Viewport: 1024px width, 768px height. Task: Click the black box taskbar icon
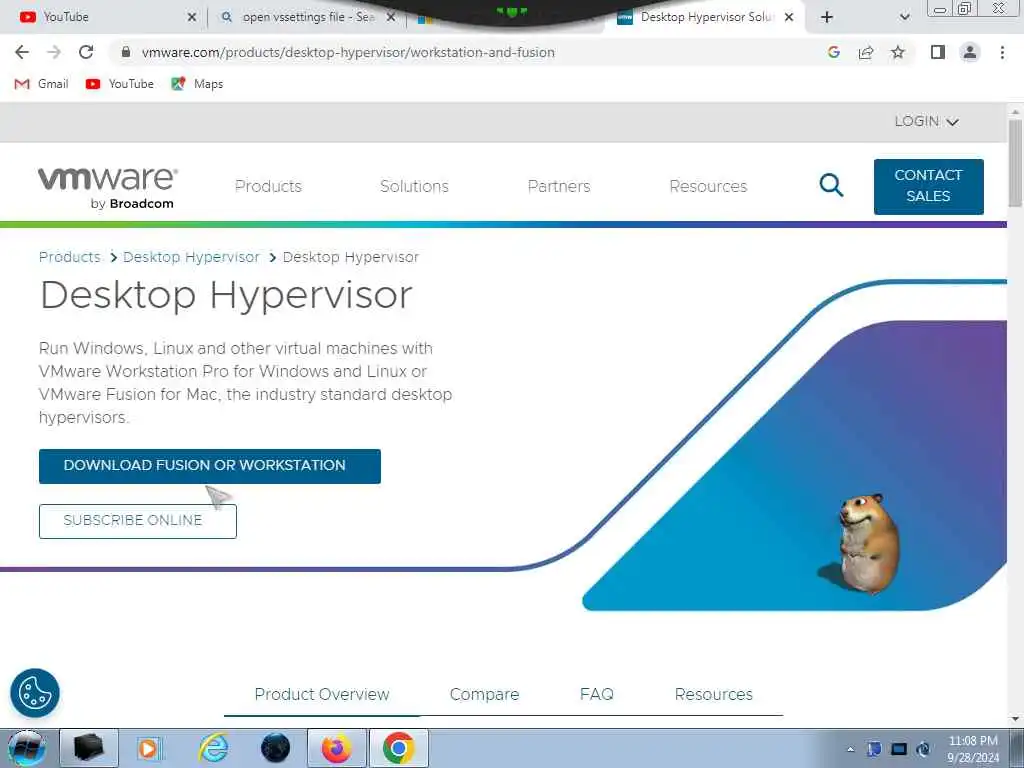(89, 748)
